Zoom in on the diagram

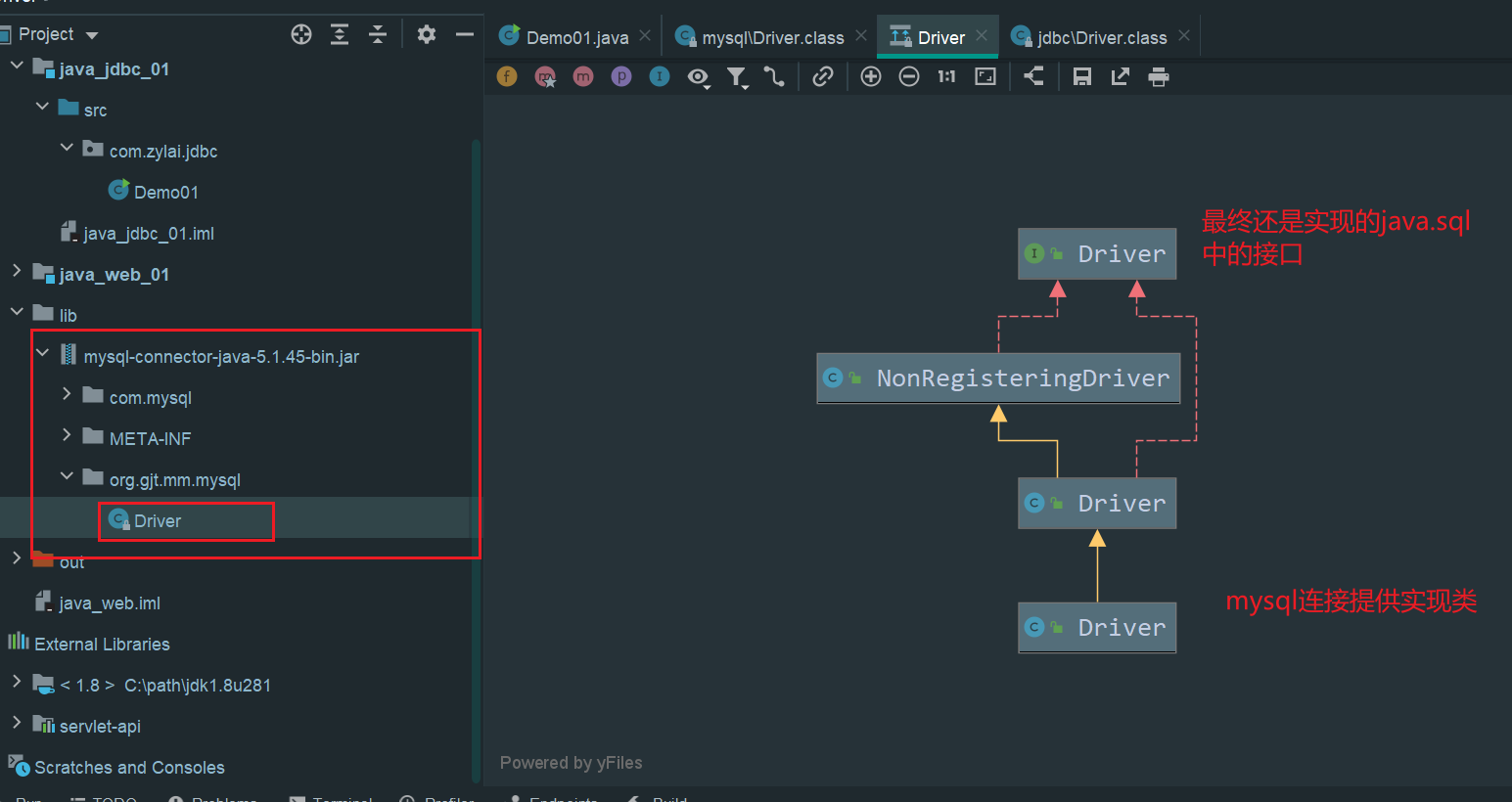pyautogui.click(x=871, y=76)
